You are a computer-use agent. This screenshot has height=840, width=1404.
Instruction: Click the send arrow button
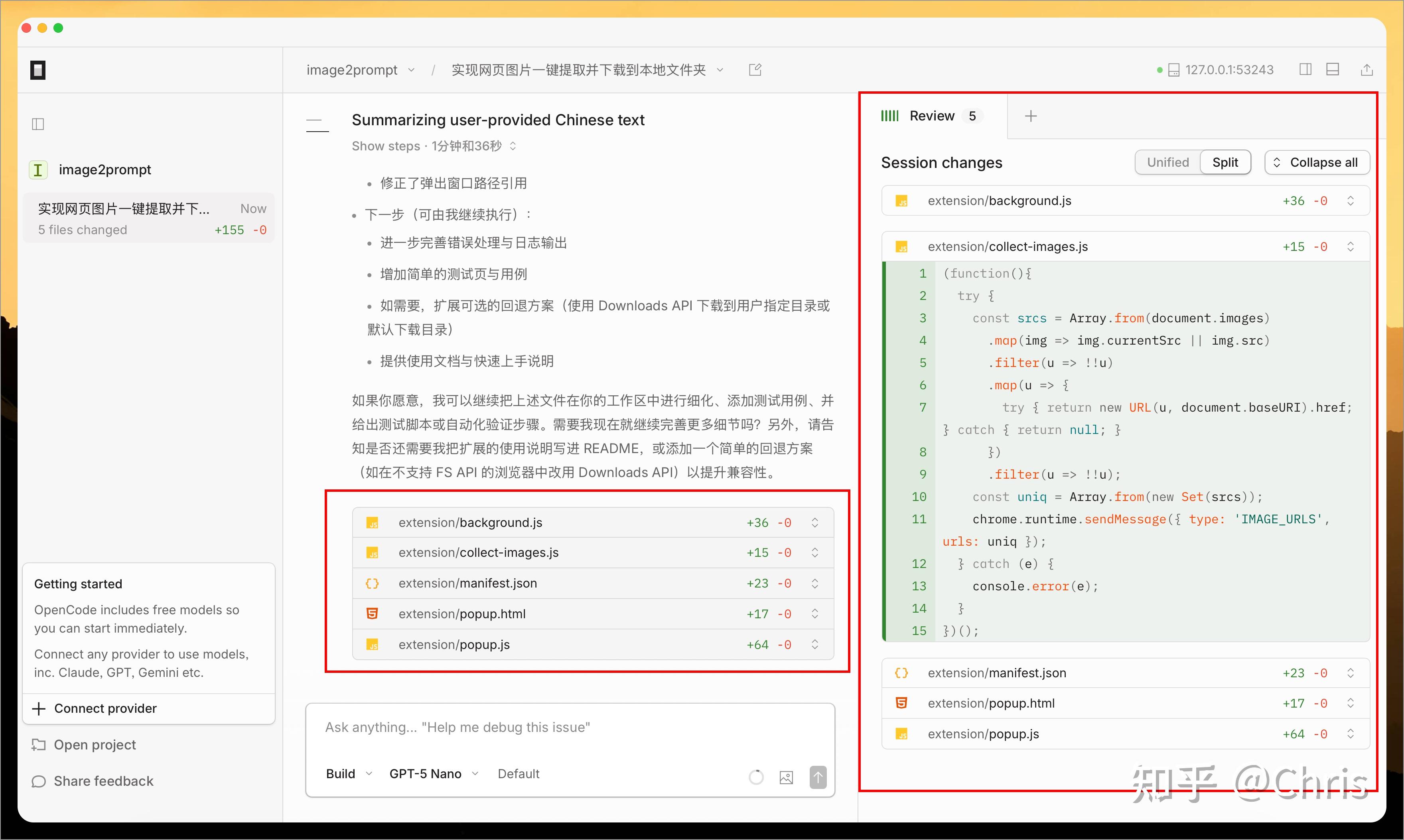point(818,777)
